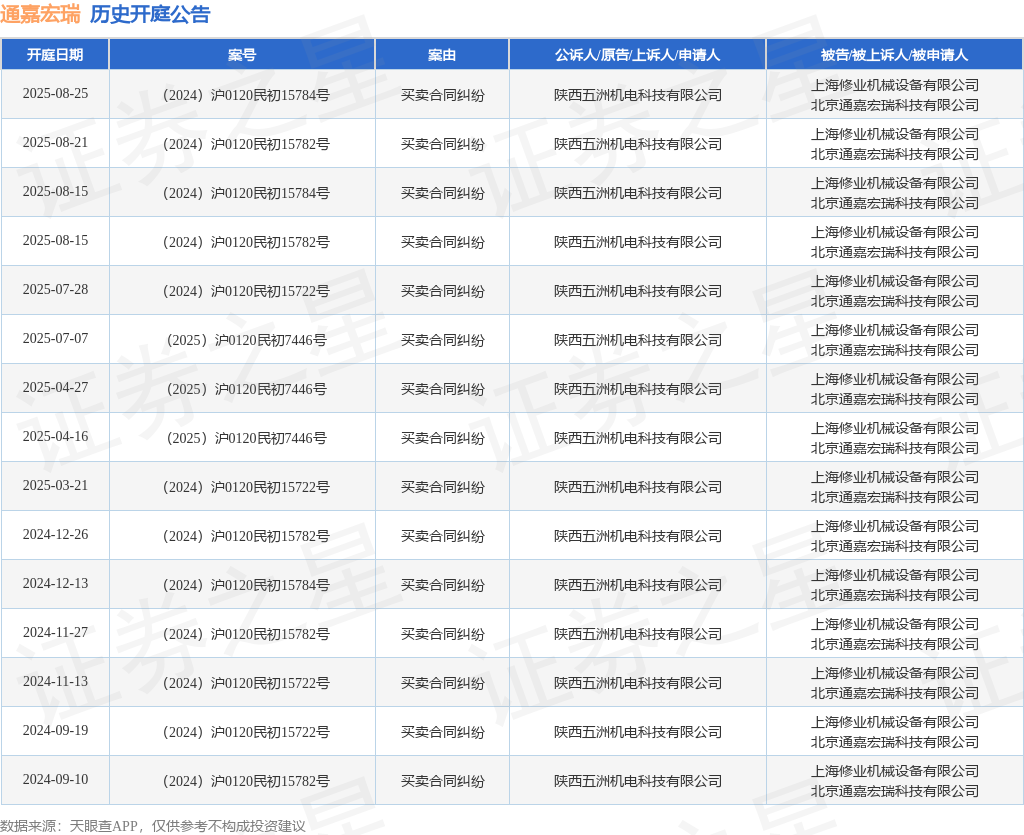Click 北京通嘉宏瑞科技有限公司 in the 2024-09-10 row
The width and height of the screenshot is (1024, 835).
(895, 791)
